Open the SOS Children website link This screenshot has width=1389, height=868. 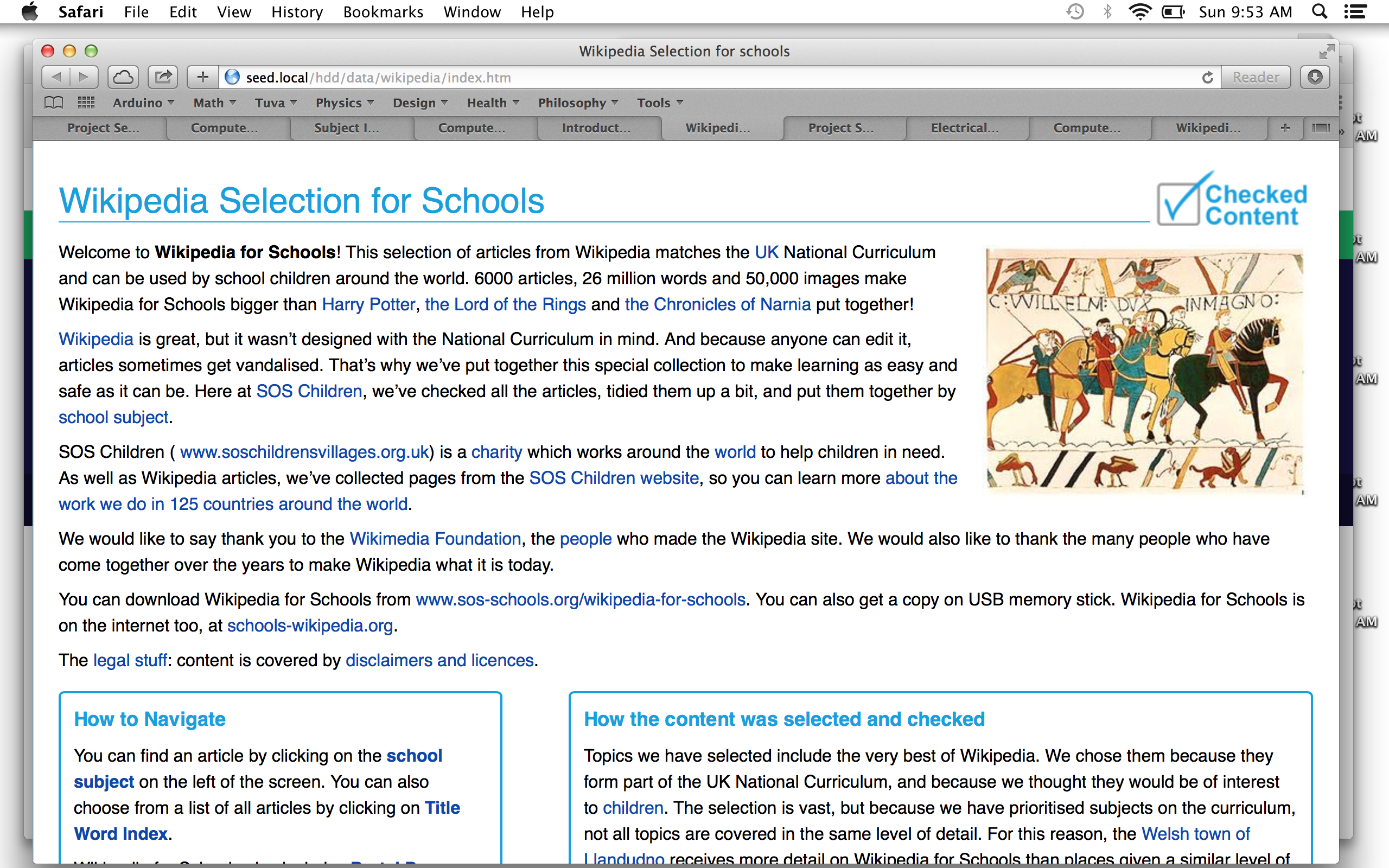pos(614,477)
